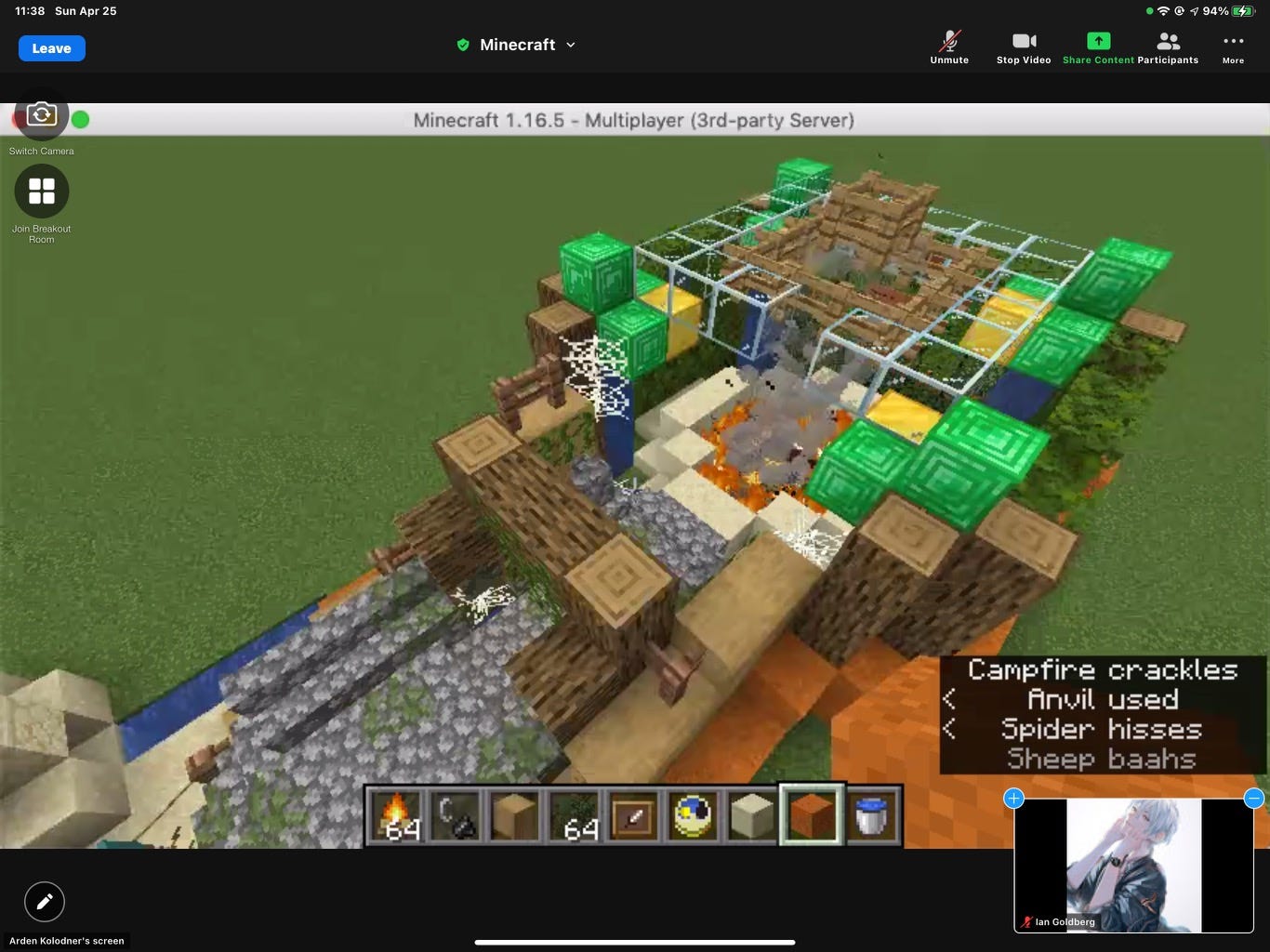Viewport: 1270px width, 952px height.
Task: Tap the Wi-Fi status icon
Action: click(x=1163, y=11)
